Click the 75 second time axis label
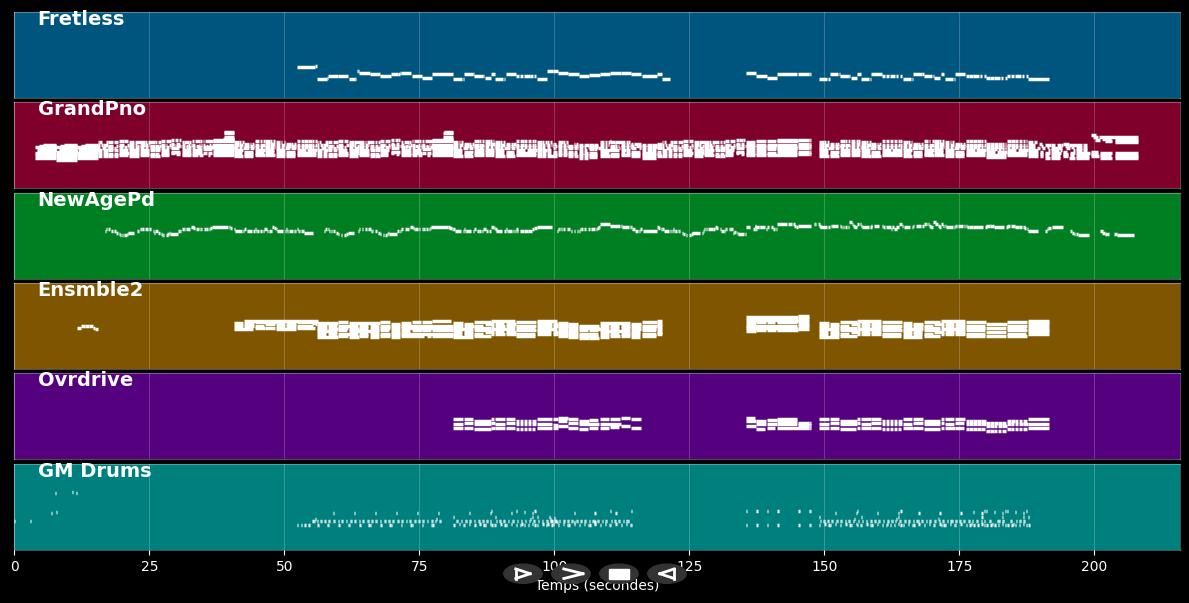The width and height of the screenshot is (1189, 603). [419, 566]
